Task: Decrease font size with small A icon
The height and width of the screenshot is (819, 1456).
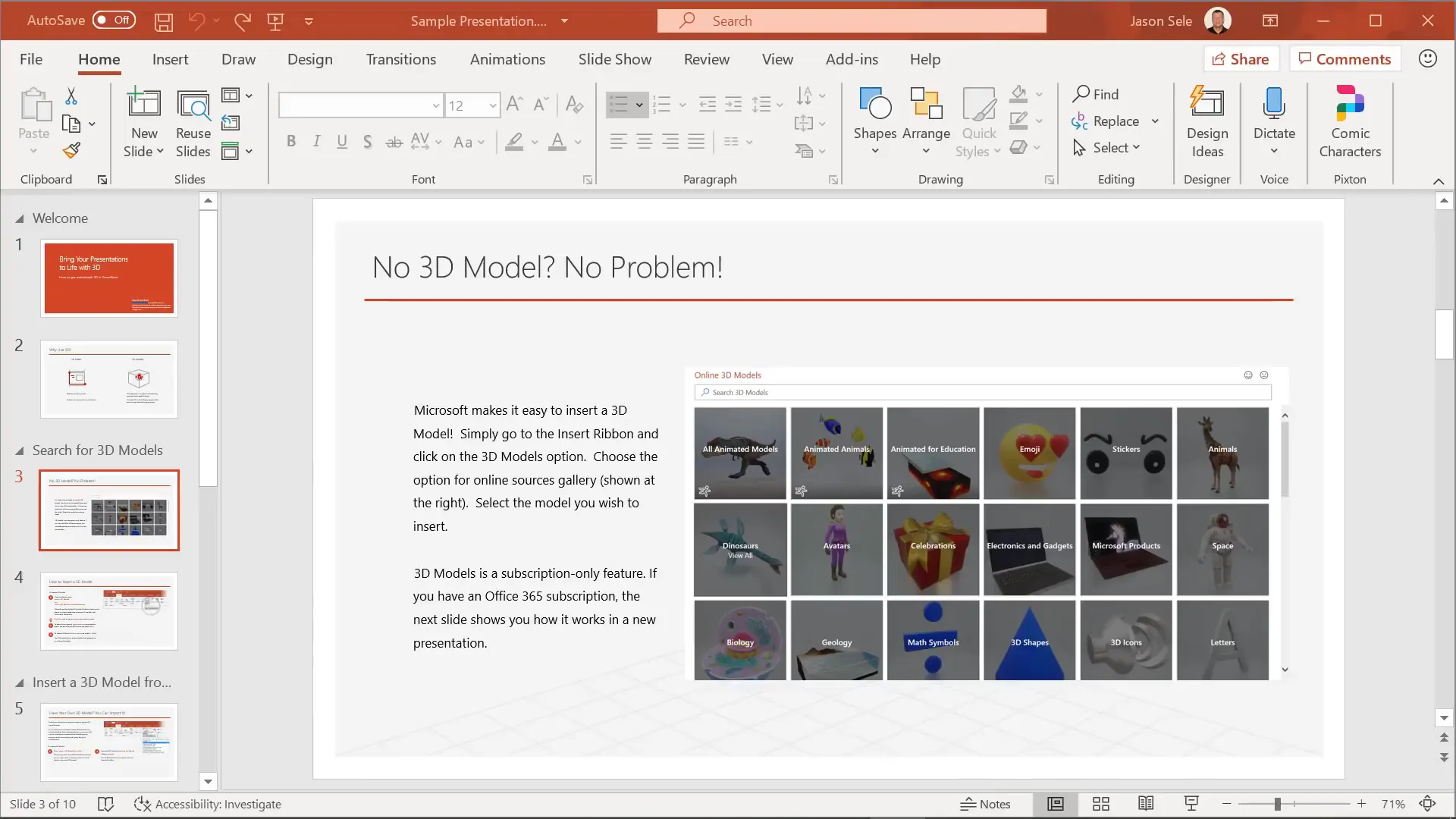Action: tap(541, 105)
